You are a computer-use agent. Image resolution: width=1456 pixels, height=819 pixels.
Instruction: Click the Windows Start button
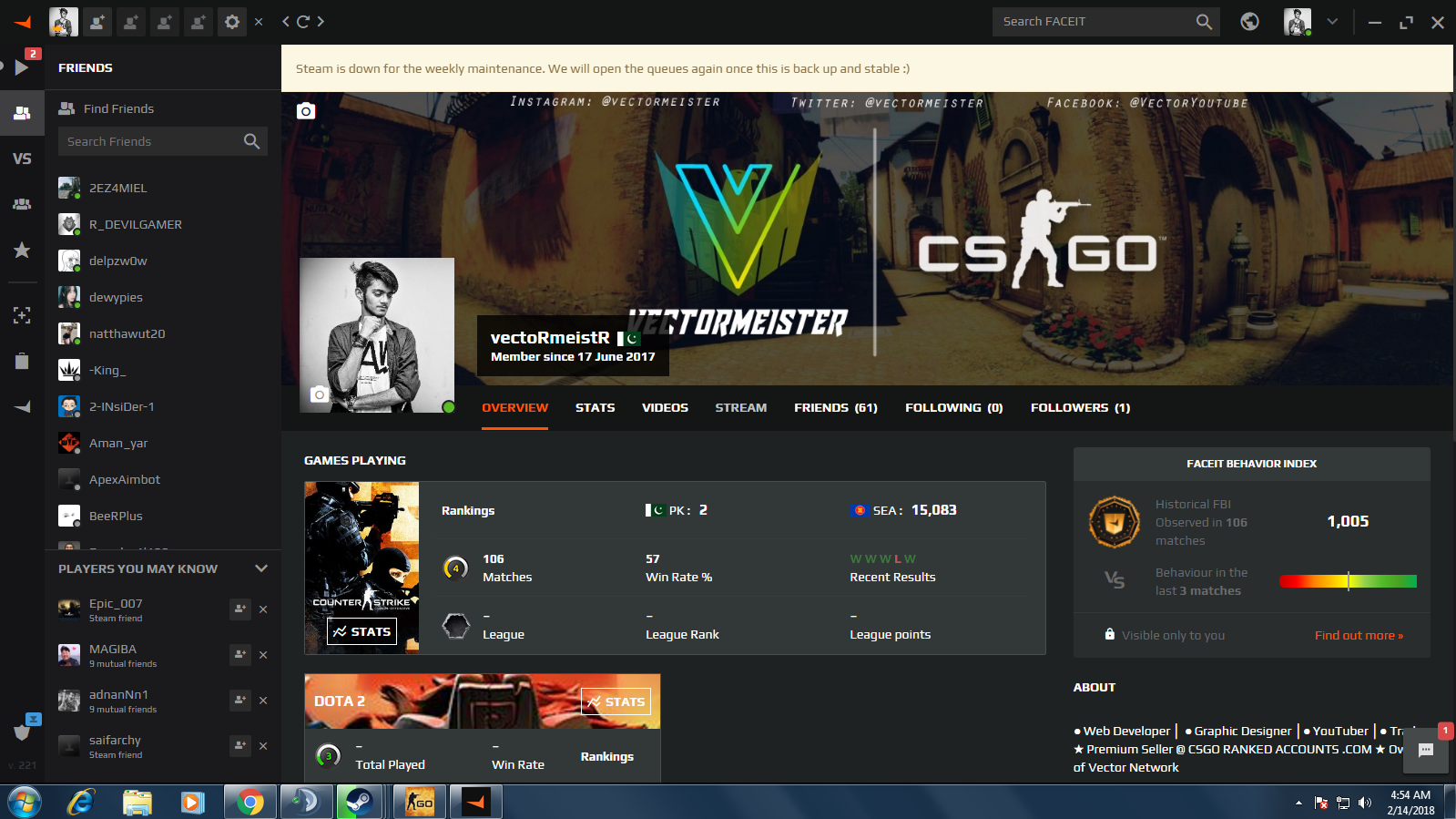pyautogui.click(x=25, y=802)
